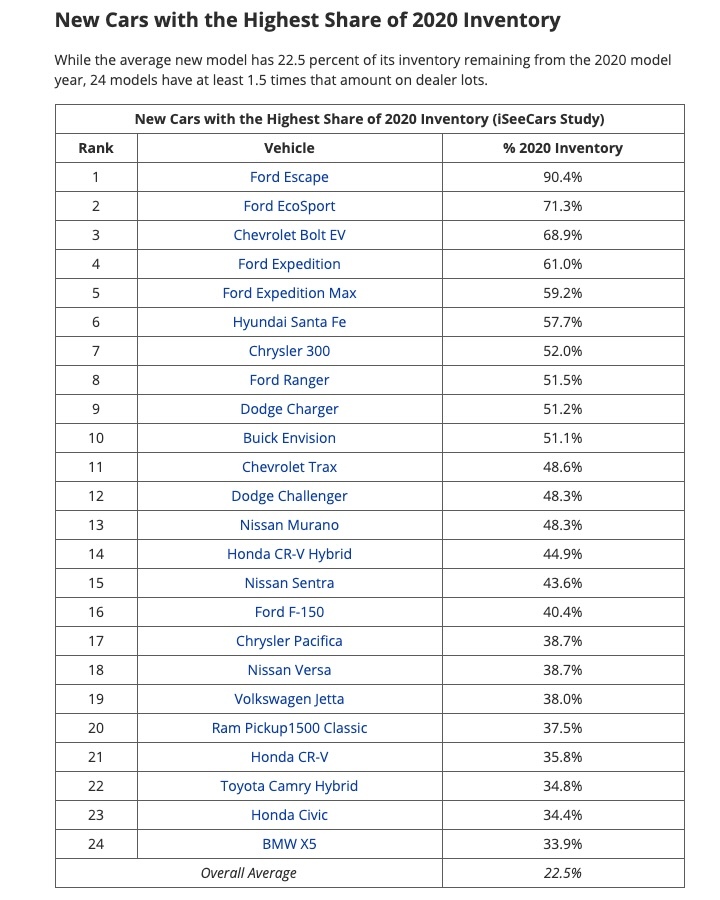This screenshot has width=720, height=900.
Task: Click the Ram Pickup1500 Classic link
Action: click(289, 728)
